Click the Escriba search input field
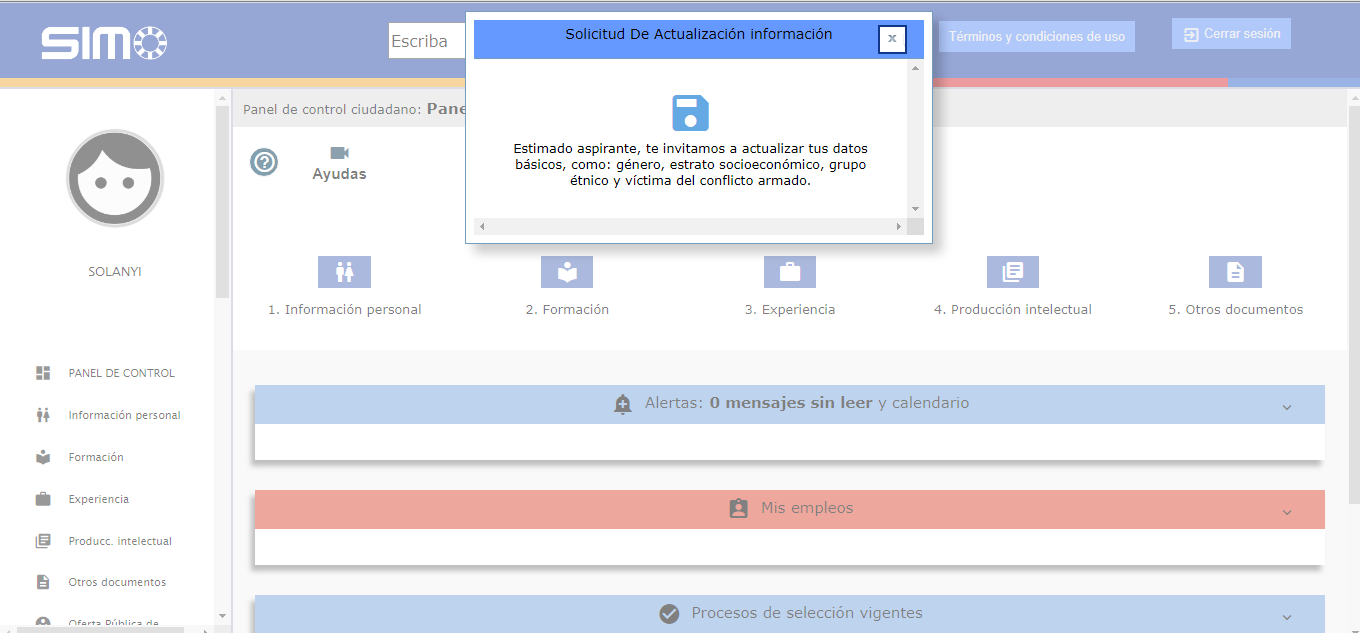This screenshot has height=633, width=1360. coord(427,42)
